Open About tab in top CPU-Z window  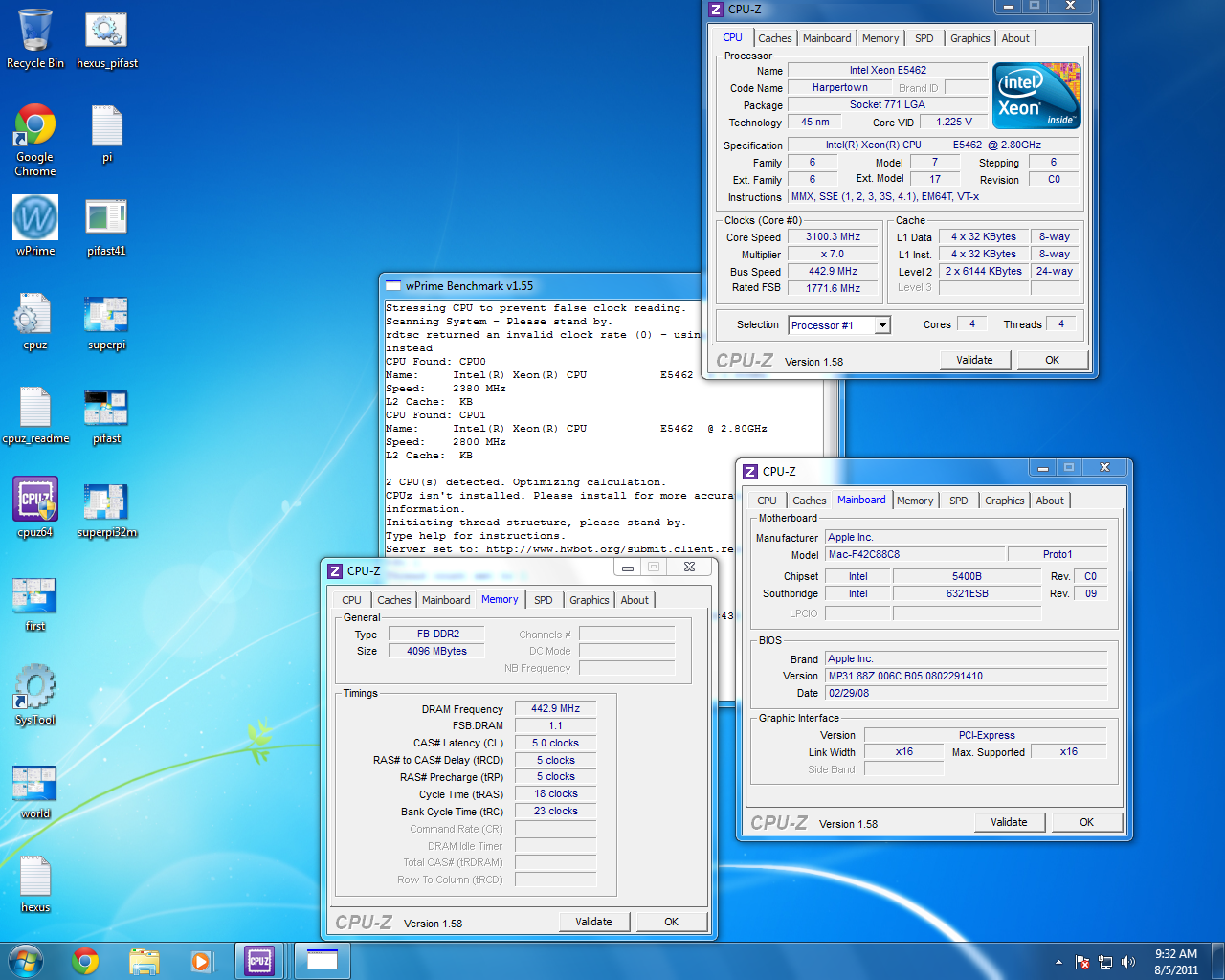1015,38
